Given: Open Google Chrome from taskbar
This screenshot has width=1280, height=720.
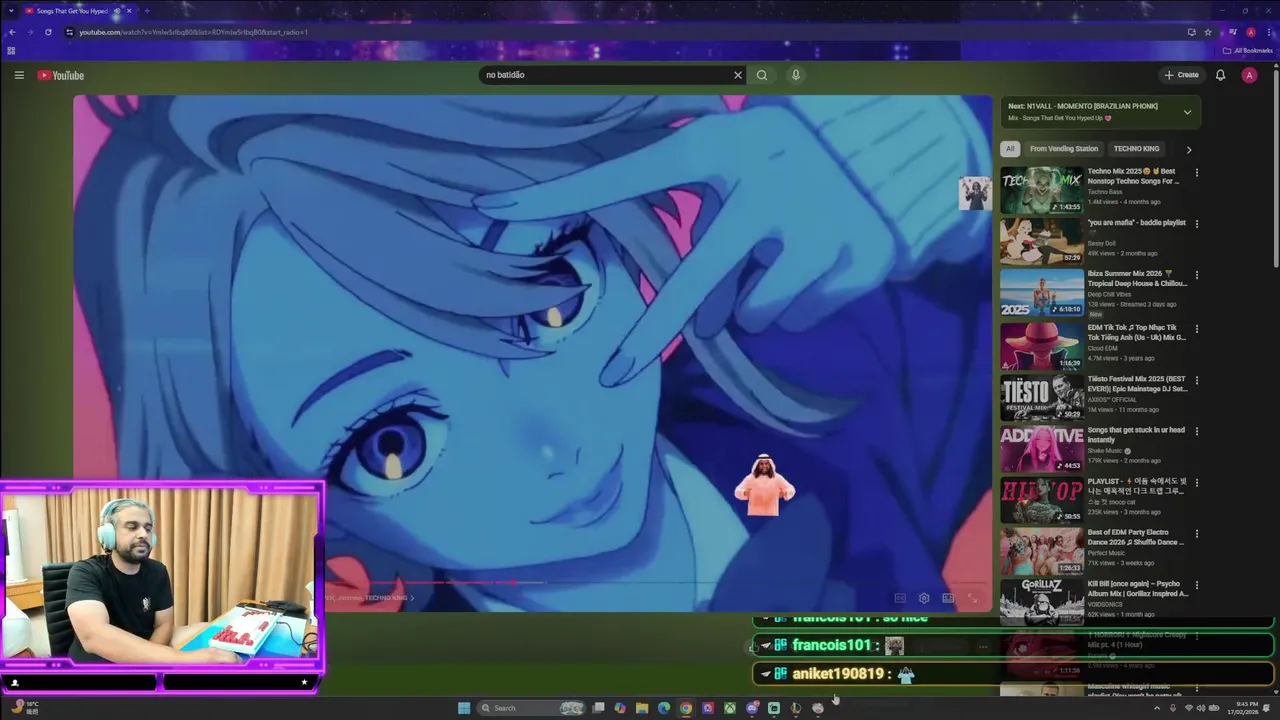Looking at the screenshot, I should (686, 708).
